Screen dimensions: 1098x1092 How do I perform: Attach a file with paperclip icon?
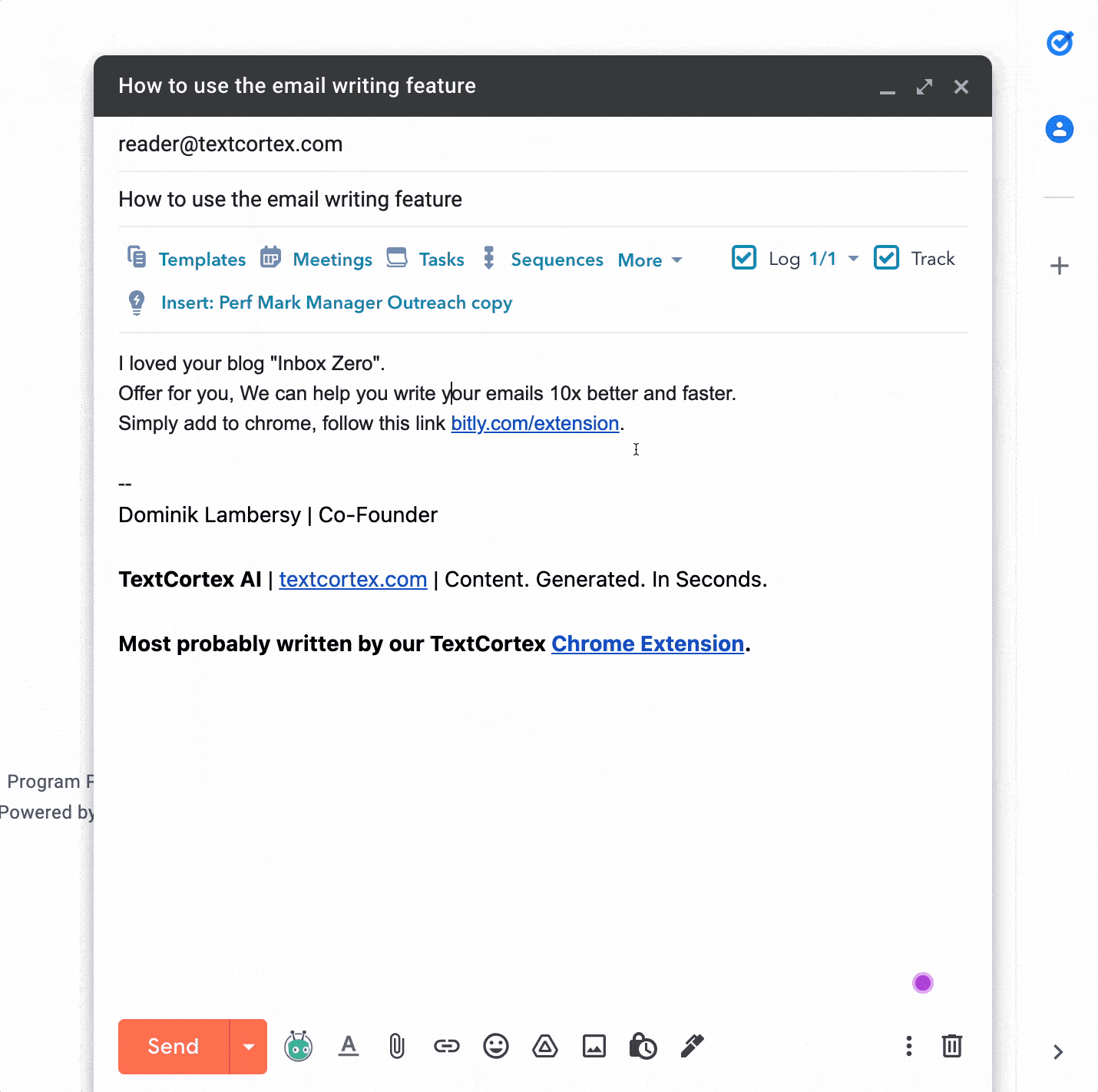(397, 1046)
